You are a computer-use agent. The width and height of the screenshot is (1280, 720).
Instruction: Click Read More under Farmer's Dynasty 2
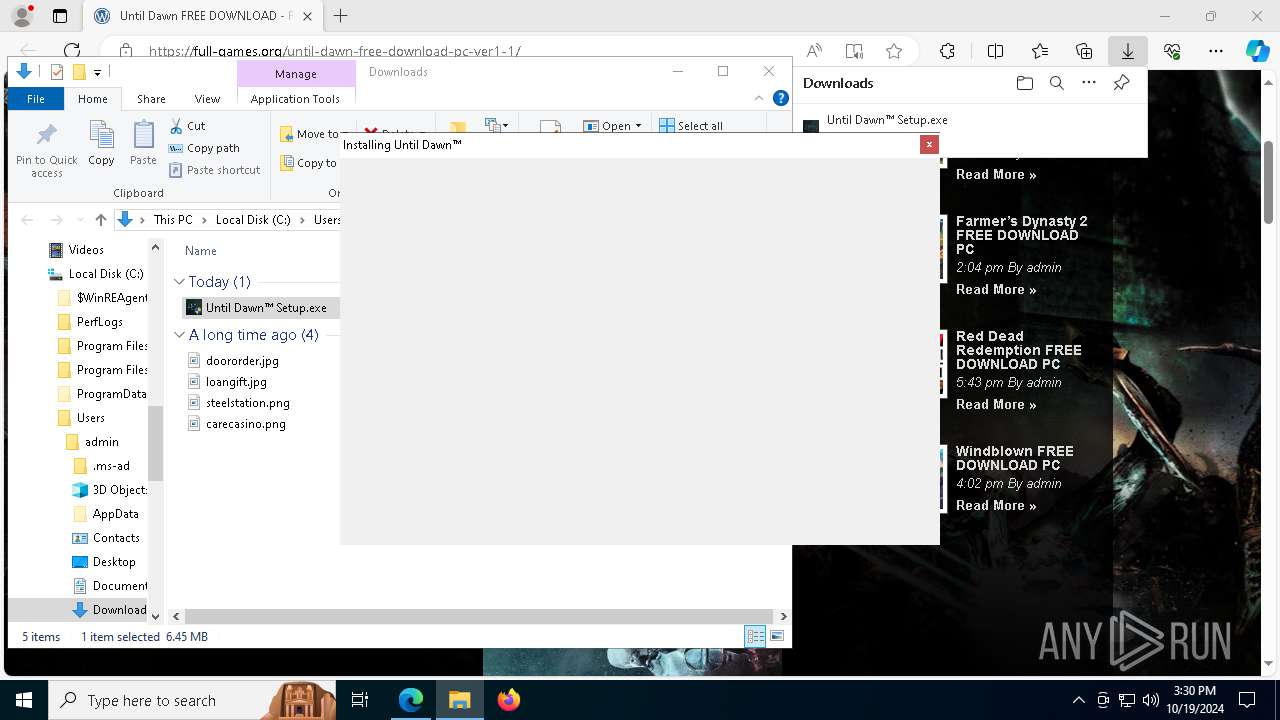coord(995,289)
